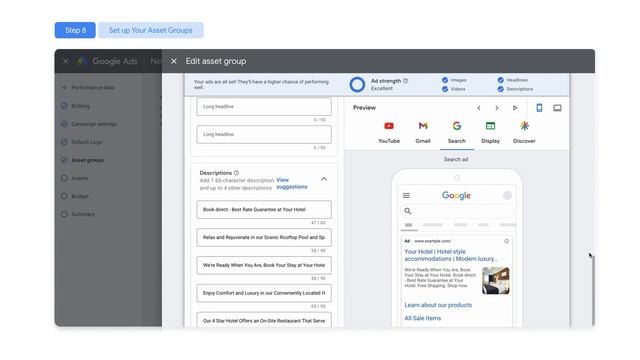Close the Edit asset group panel
The height and width of the screenshot is (360, 640).
173,61
